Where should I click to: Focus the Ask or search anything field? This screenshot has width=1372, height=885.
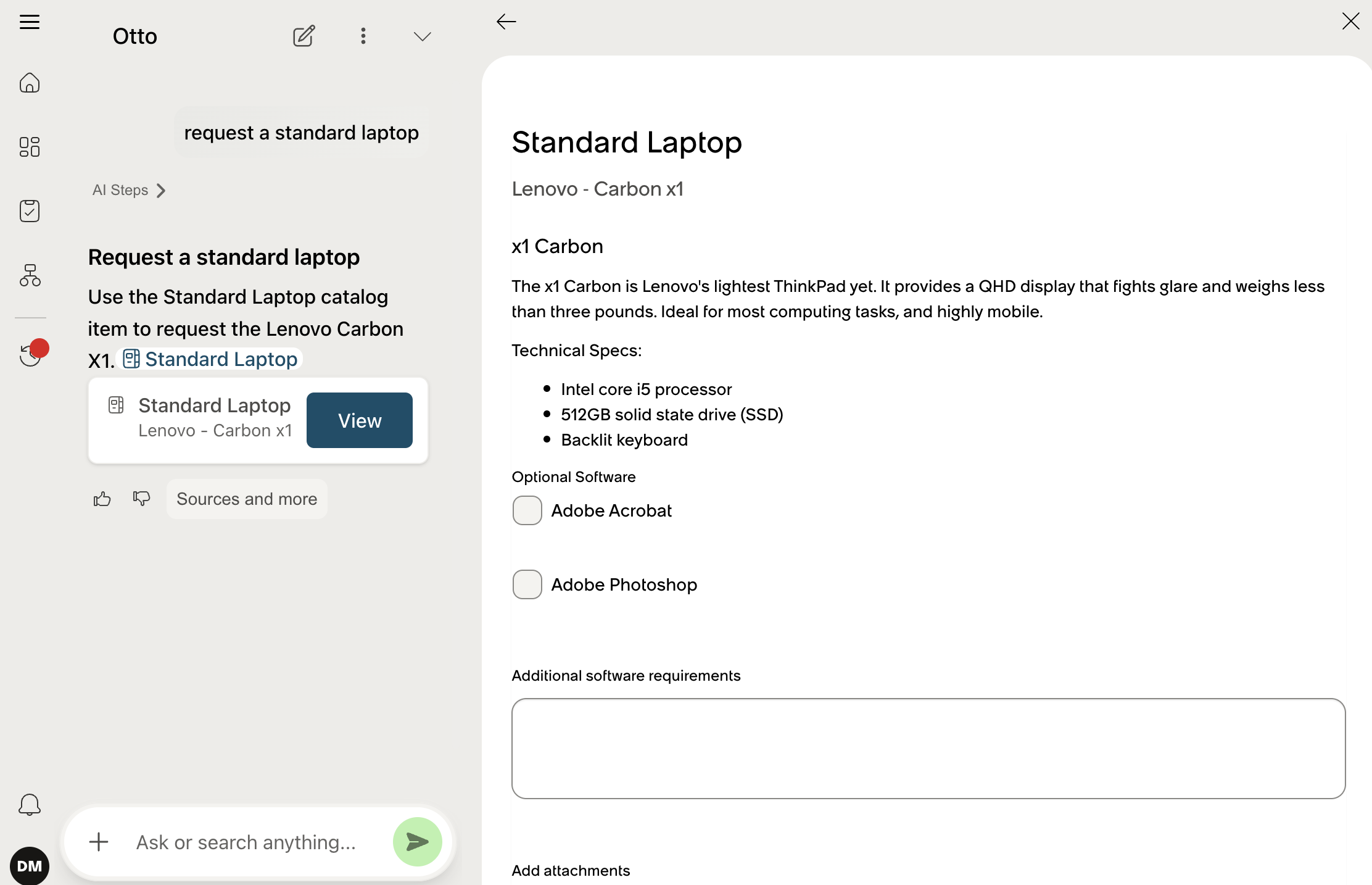pyautogui.click(x=246, y=842)
